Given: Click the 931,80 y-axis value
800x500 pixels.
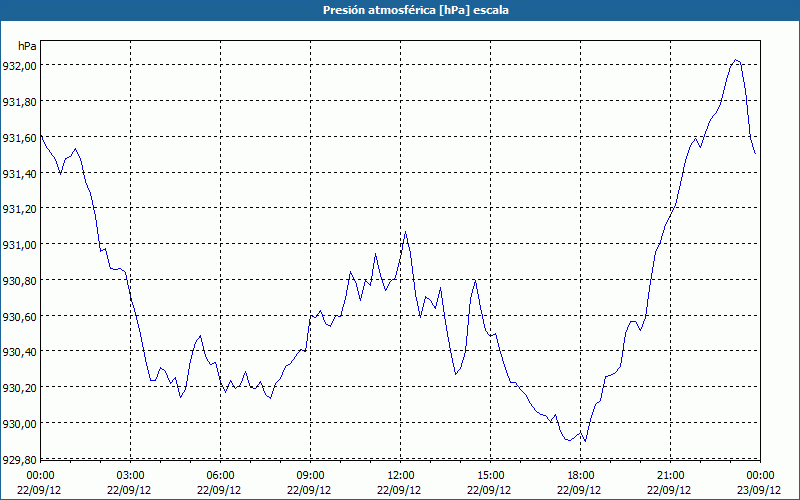Looking at the screenshot, I should coord(19,102).
